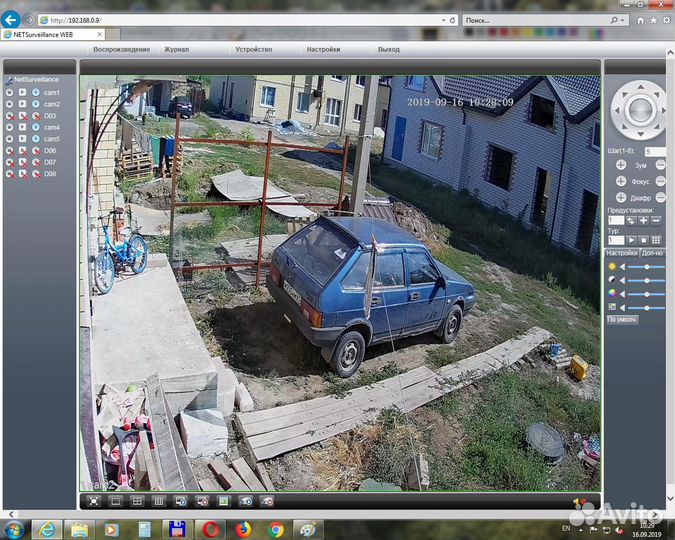Click the fullscreen view icon in bottom toolbar

click(x=93, y=500)
